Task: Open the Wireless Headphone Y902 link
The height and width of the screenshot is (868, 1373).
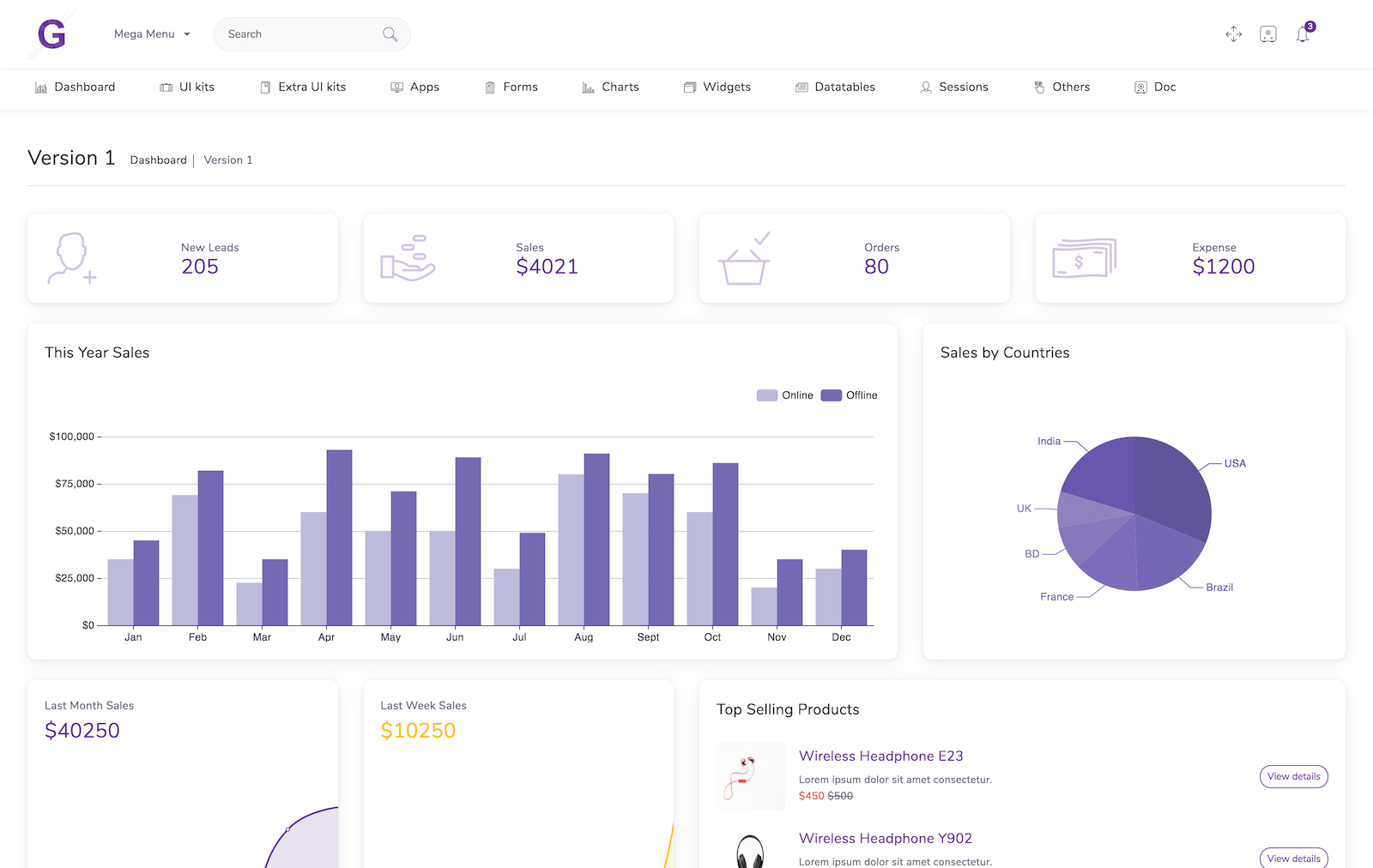Action: point(885,838)
